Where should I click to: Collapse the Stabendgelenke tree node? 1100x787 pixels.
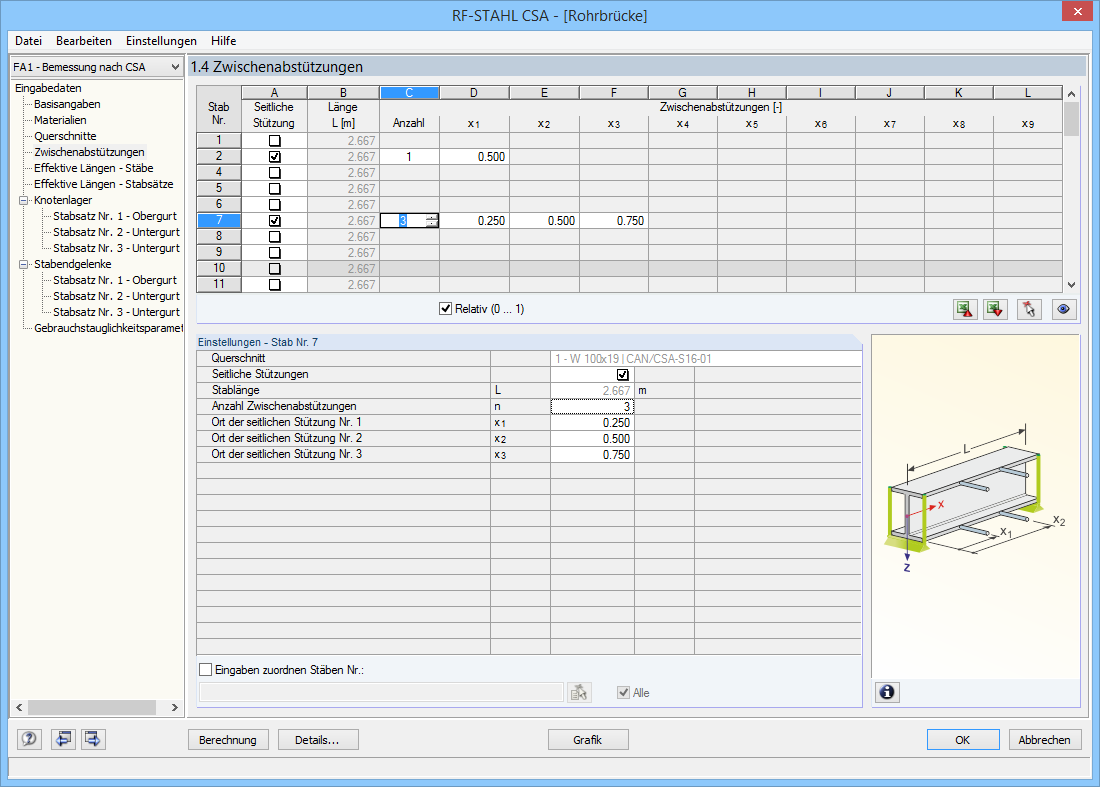point(24,264)
